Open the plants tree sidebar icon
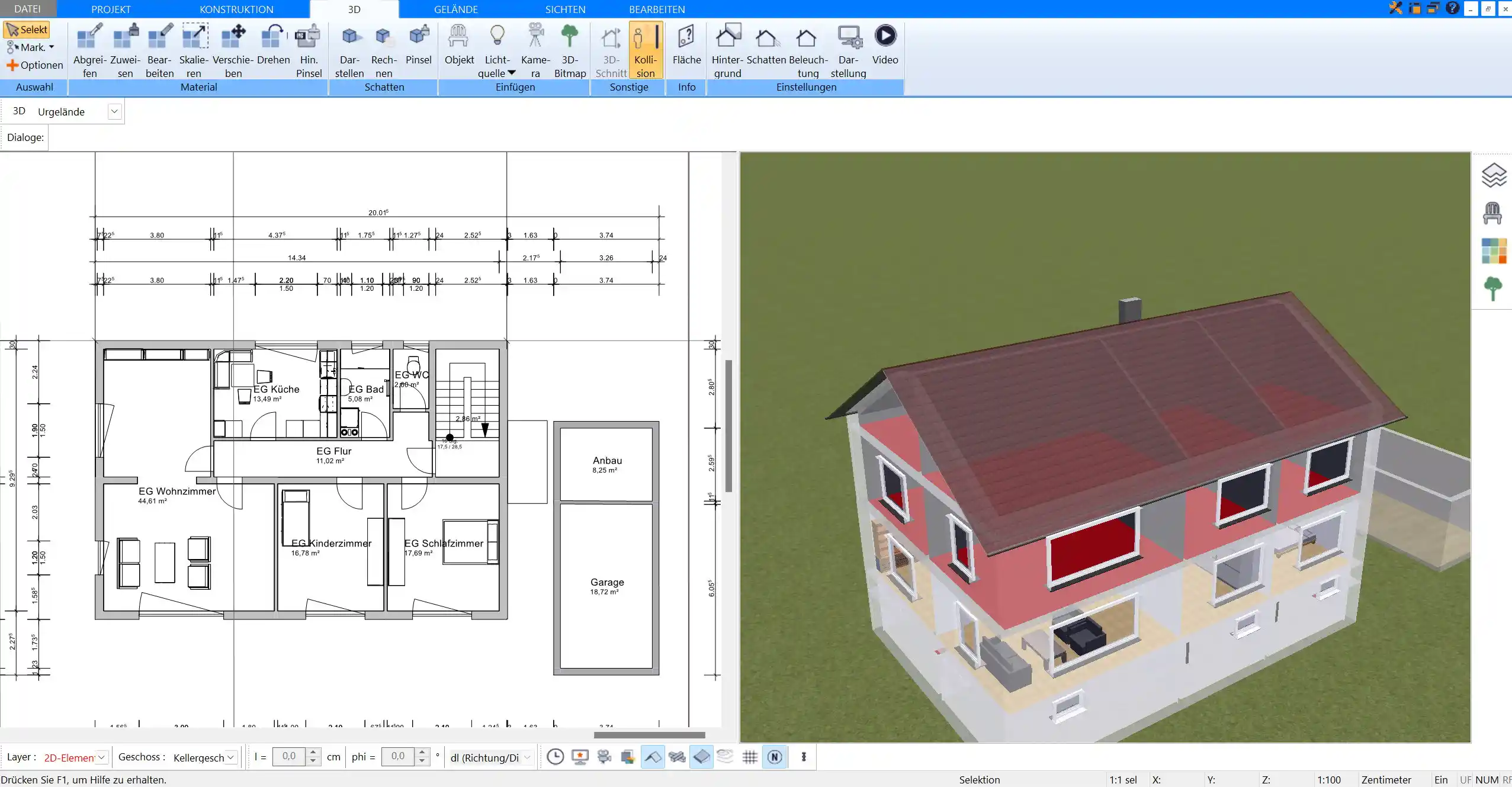This screenshot has width=1512, height=787. [1493, 288]
